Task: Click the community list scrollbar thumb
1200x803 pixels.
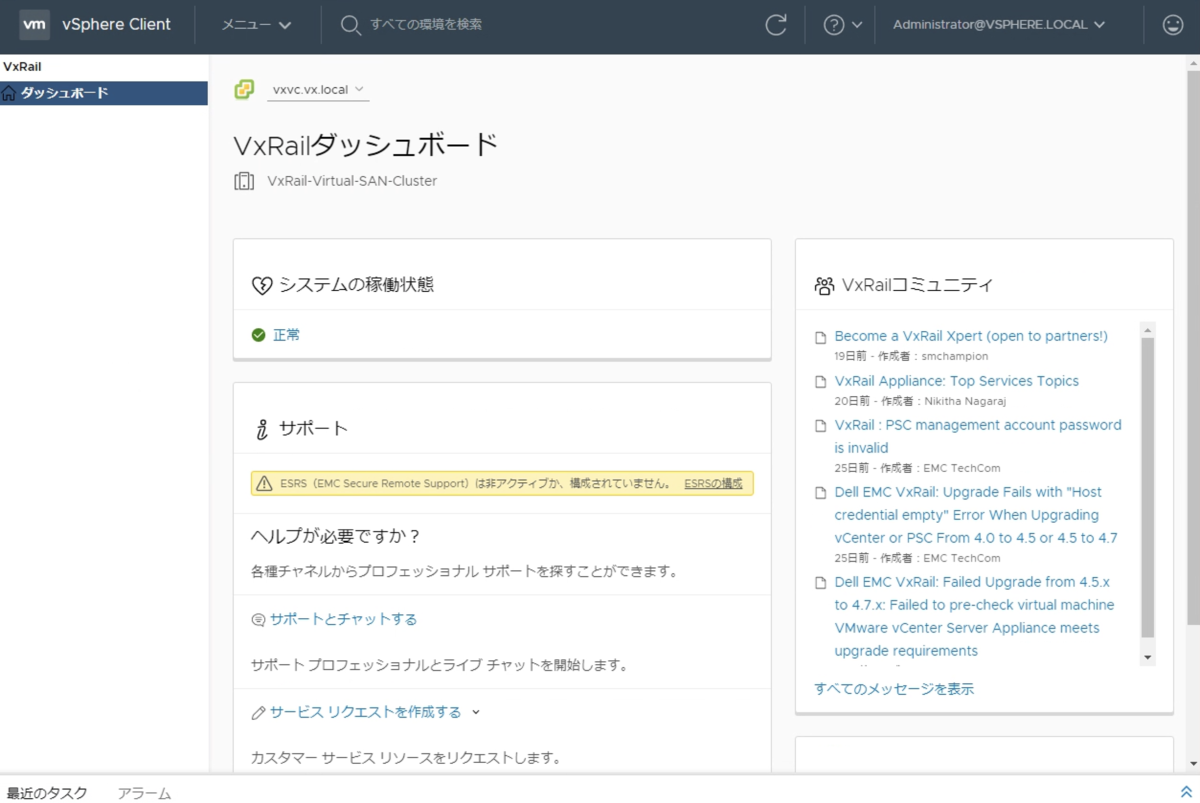Action: [x=1147, y=488]
